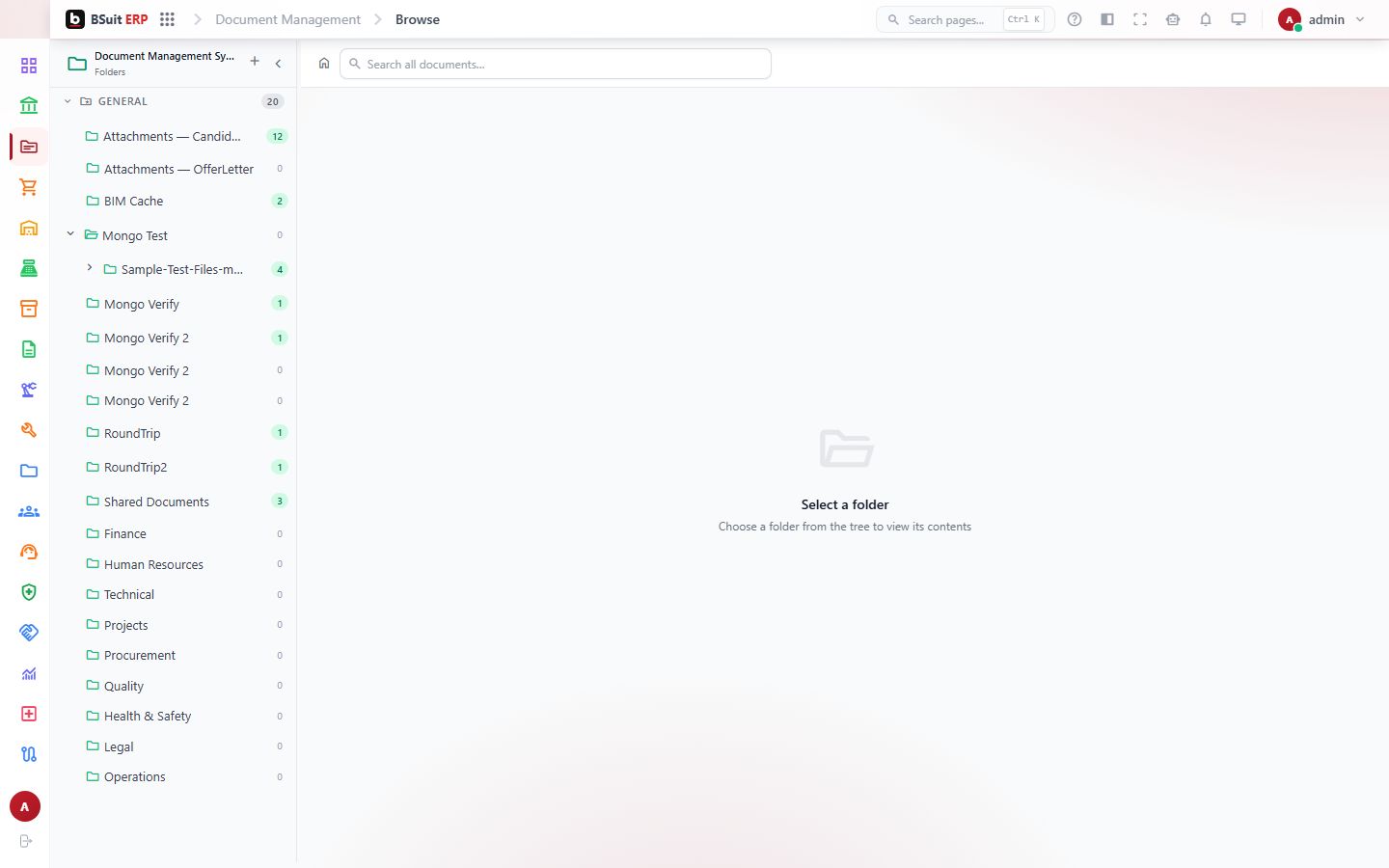Image resolution: width=1389 pixels, height=868 pixels.
Task: Open the admin user dropdown menu
Action: [1322, 19]
